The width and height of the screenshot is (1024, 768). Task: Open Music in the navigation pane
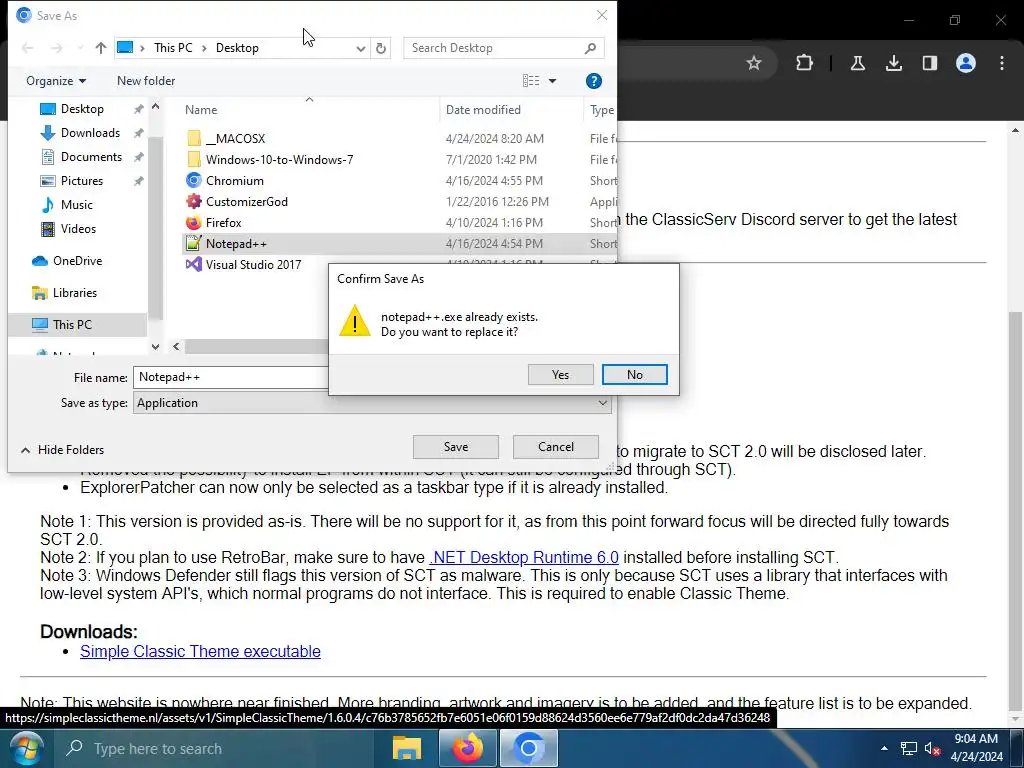(76, 205)
